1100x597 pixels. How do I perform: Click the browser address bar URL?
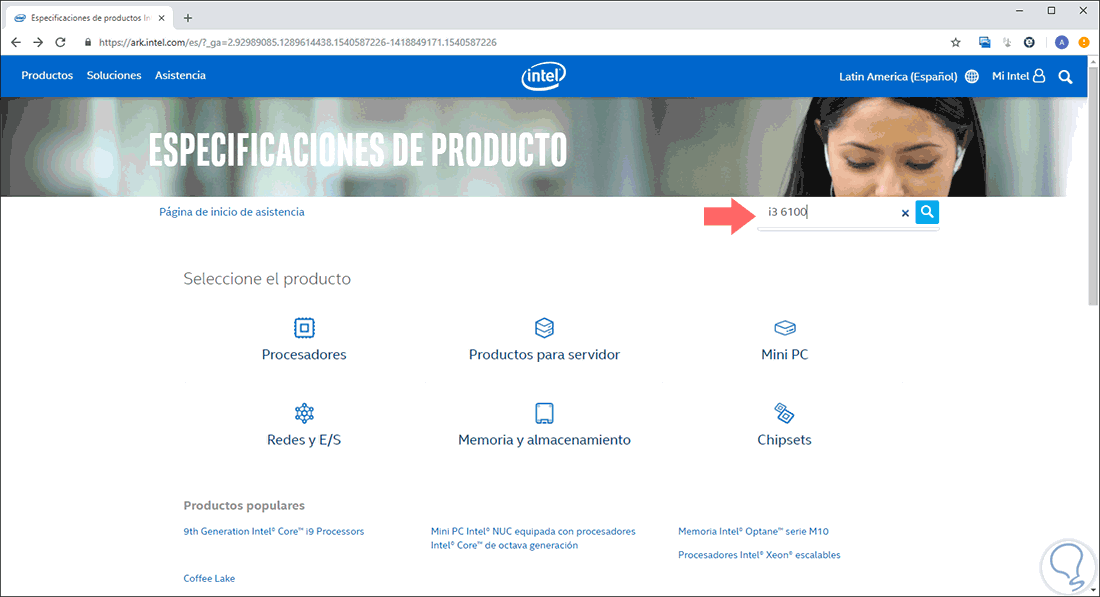pos(297,43)
